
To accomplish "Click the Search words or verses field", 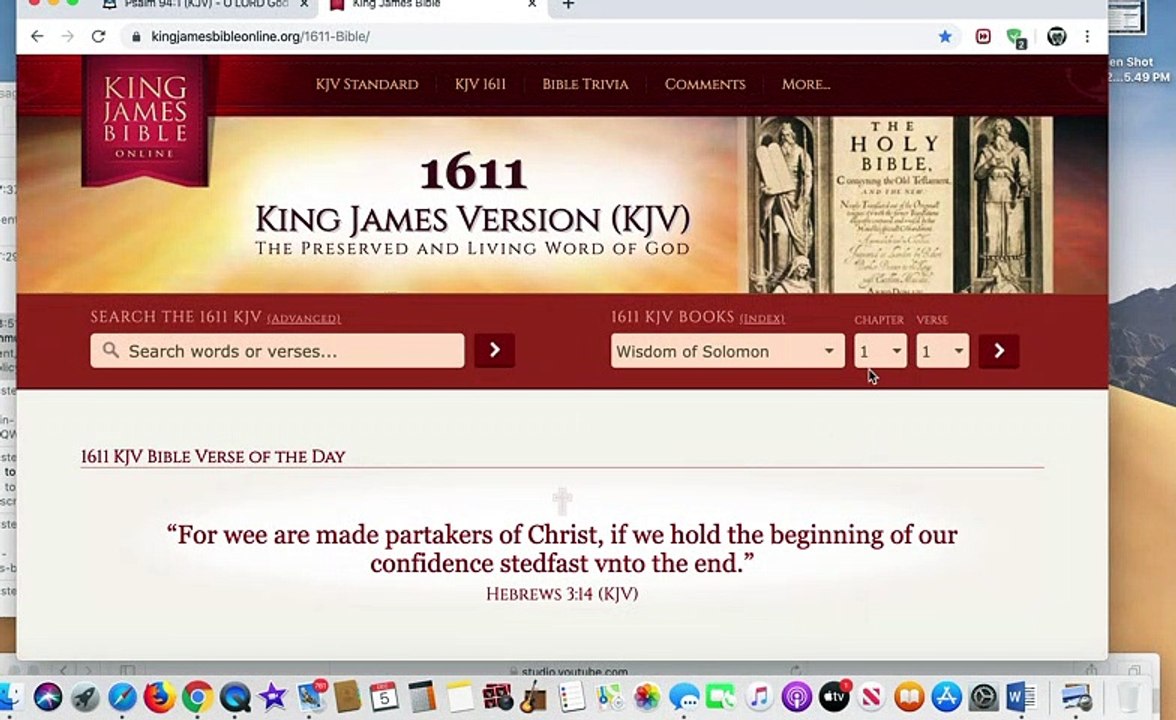I will click(277, 351).
